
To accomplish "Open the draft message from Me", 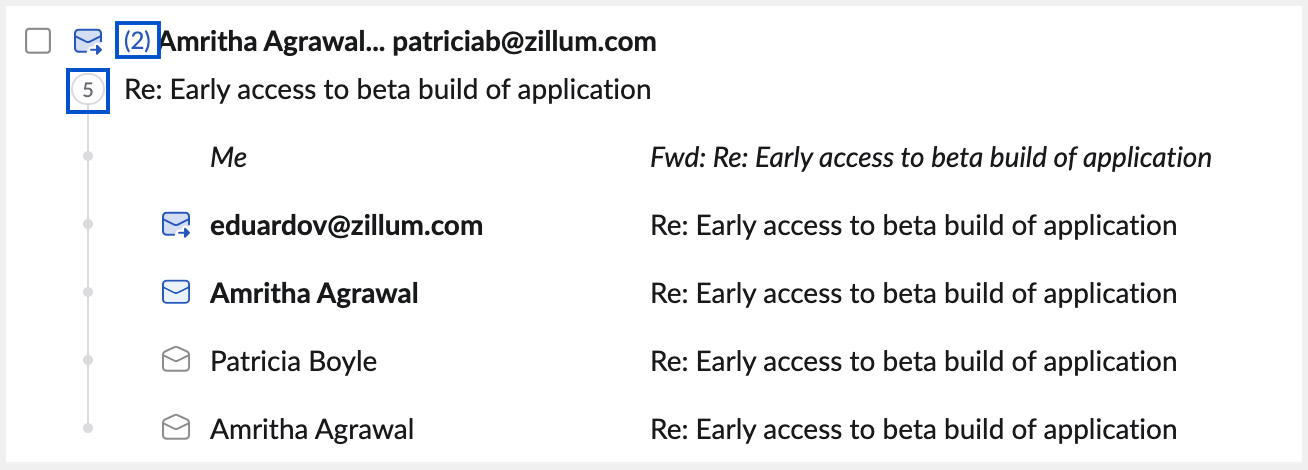I will coord(229,158).
